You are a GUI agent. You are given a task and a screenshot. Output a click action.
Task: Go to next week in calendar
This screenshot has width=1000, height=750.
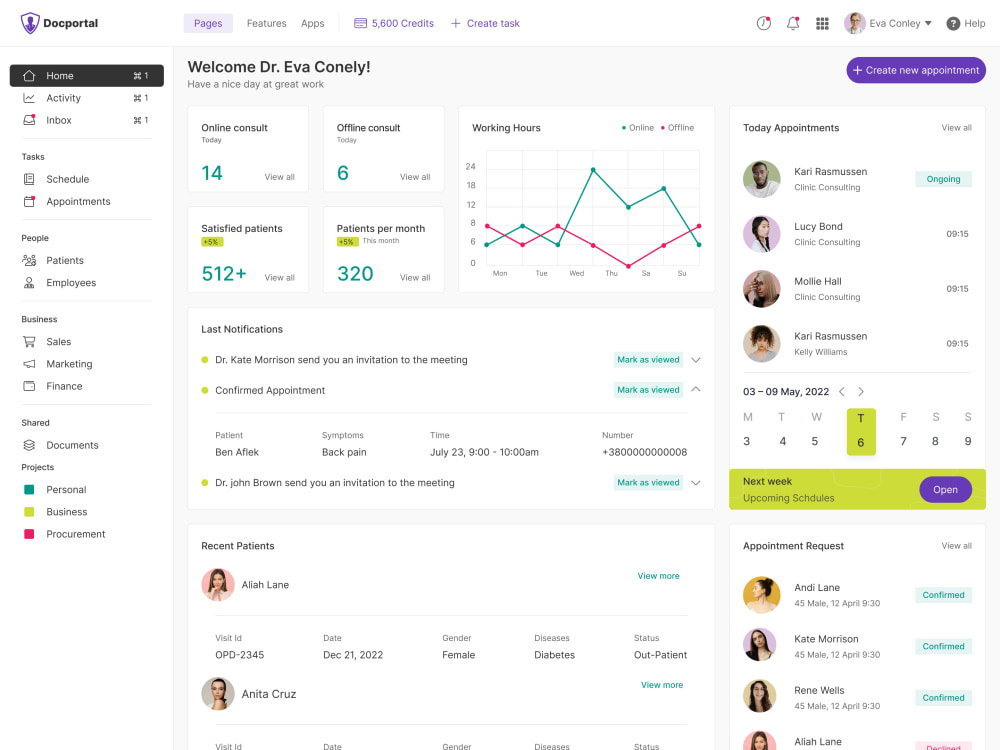coord(861,392)
